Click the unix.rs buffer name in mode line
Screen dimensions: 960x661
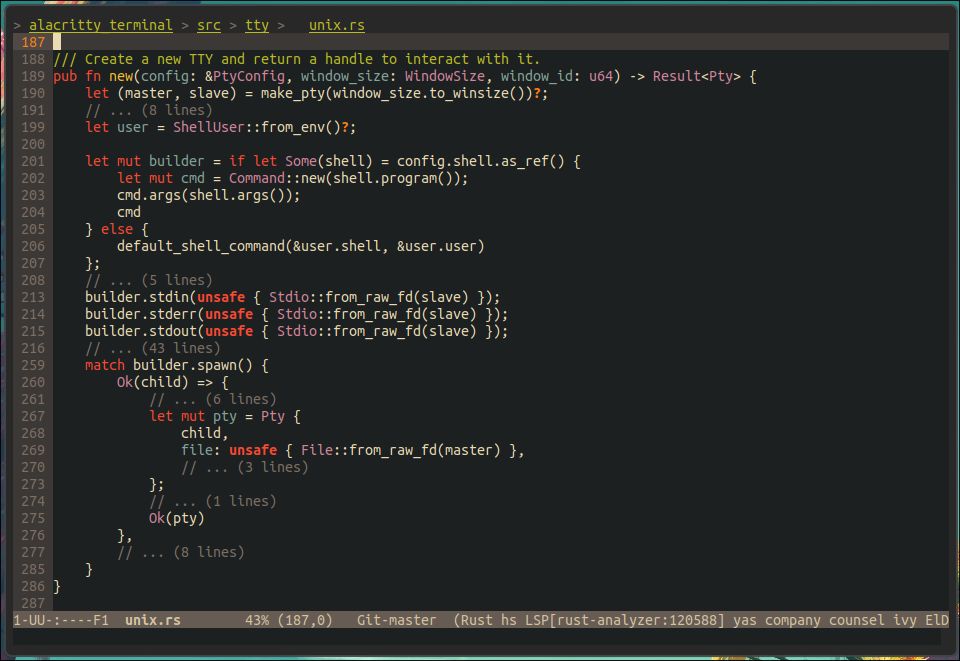click(152, 620)
